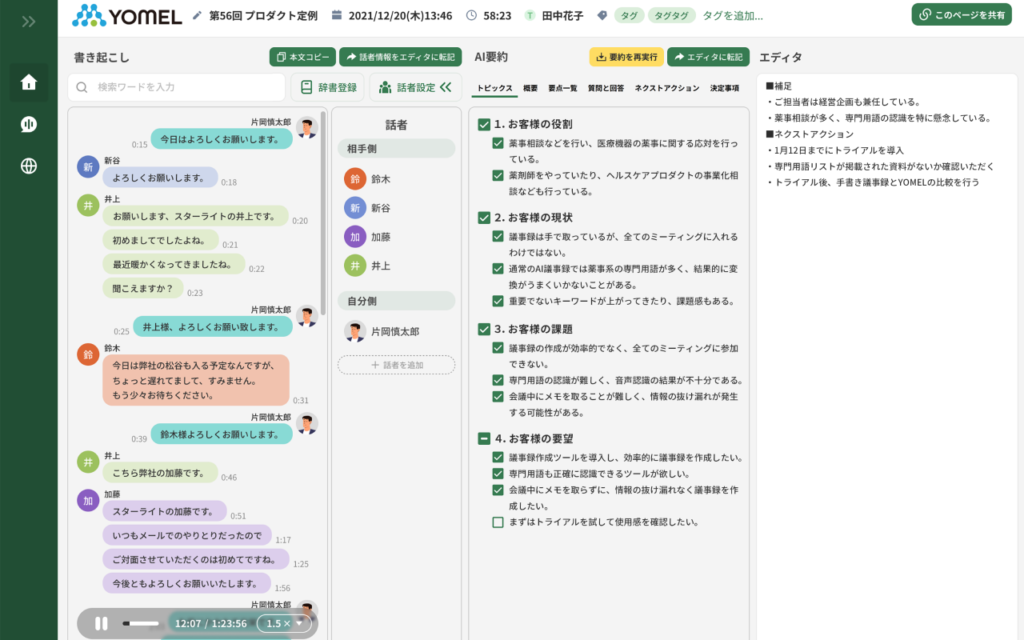
Task: Click the calendar icon next to date
Action: (x=336, y=16)
